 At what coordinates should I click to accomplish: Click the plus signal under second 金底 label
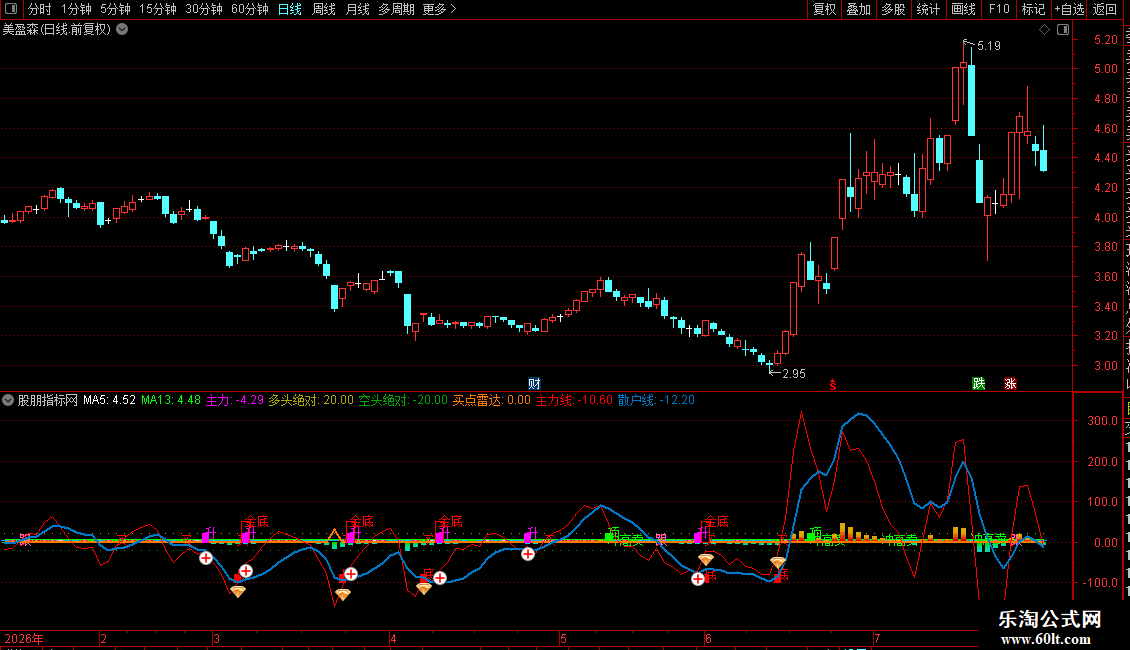(350, 574)
